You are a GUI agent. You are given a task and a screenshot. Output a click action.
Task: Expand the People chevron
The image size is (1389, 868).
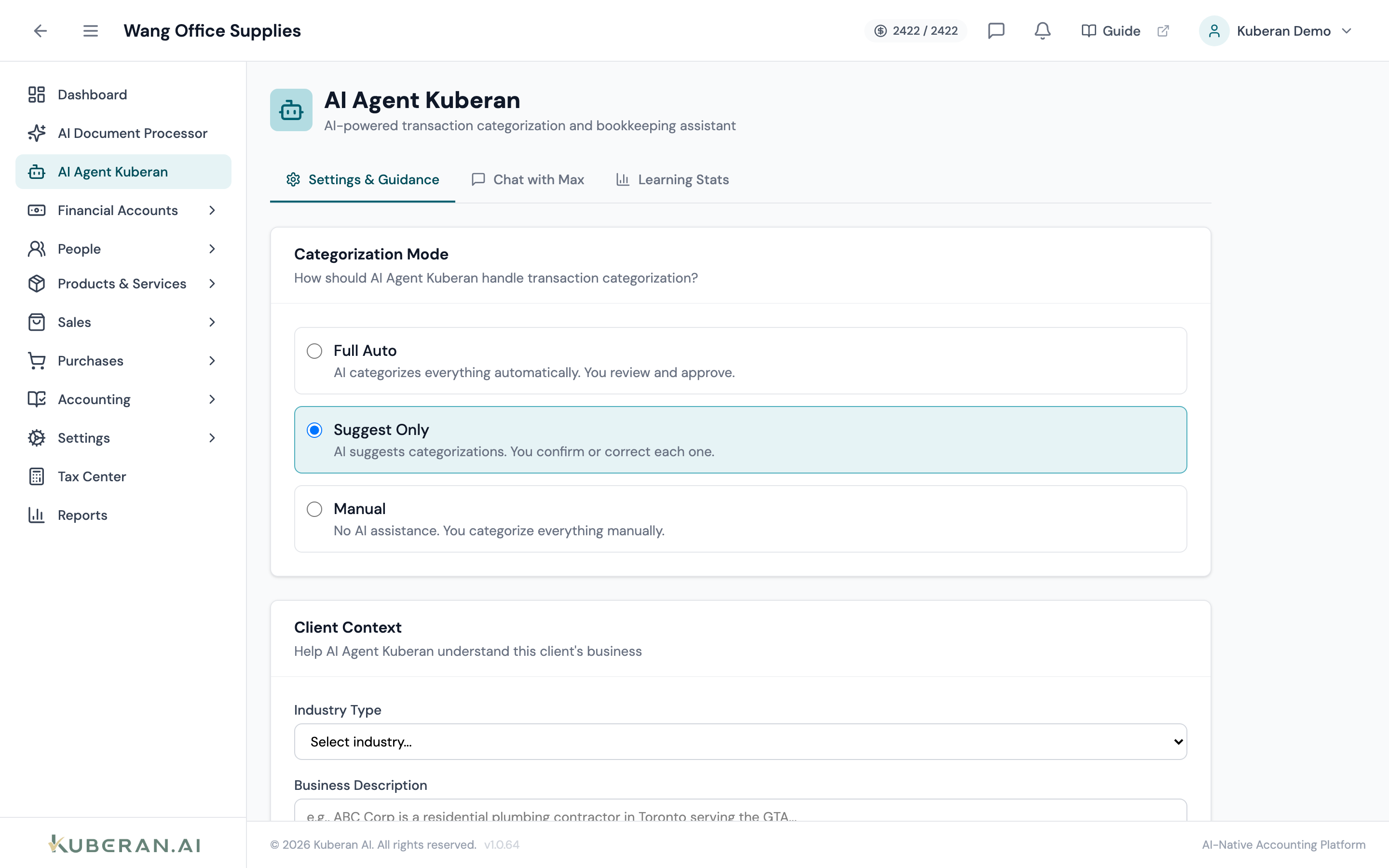tap(212, 248)
